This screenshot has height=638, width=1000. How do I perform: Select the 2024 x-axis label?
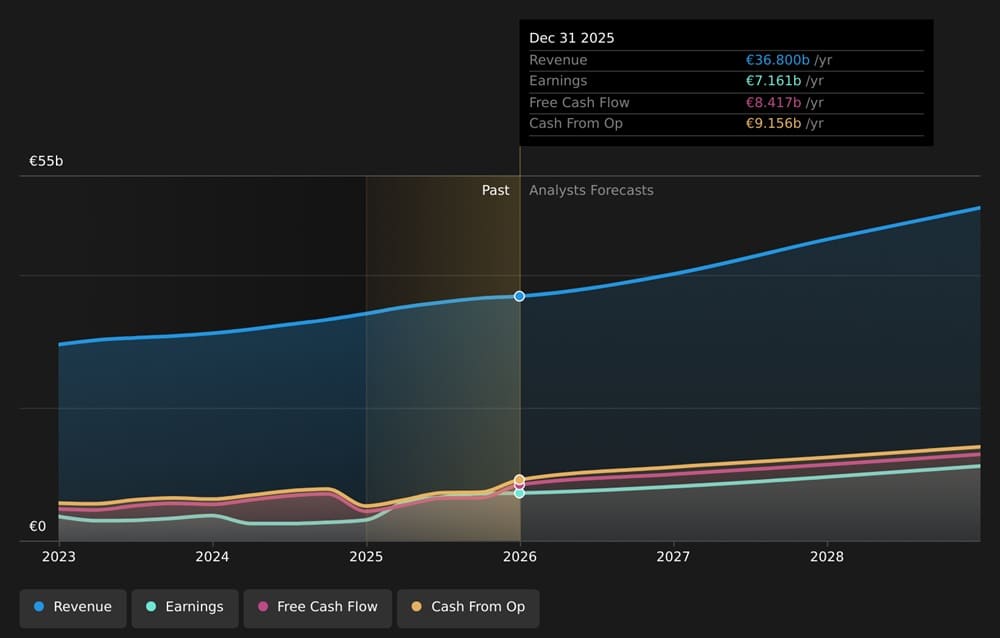tap(212, 556)
